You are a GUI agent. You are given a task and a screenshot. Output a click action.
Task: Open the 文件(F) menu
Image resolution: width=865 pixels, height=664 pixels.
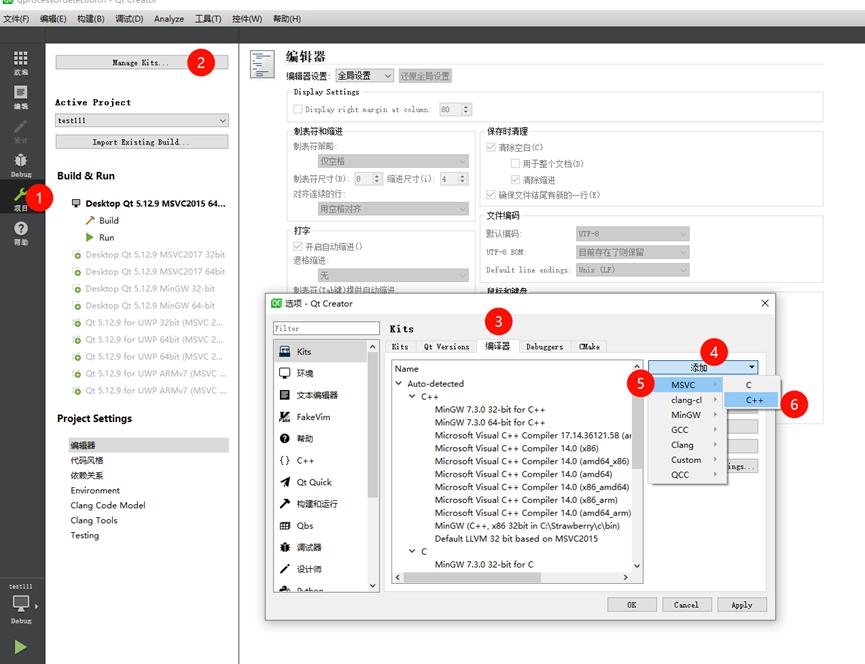(x=16, y=19)
